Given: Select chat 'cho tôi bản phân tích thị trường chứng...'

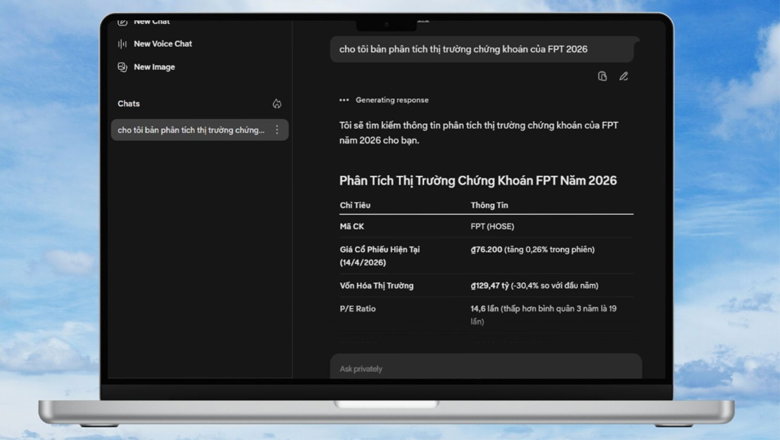Looking at the screenshot, I should click(199, 130).
